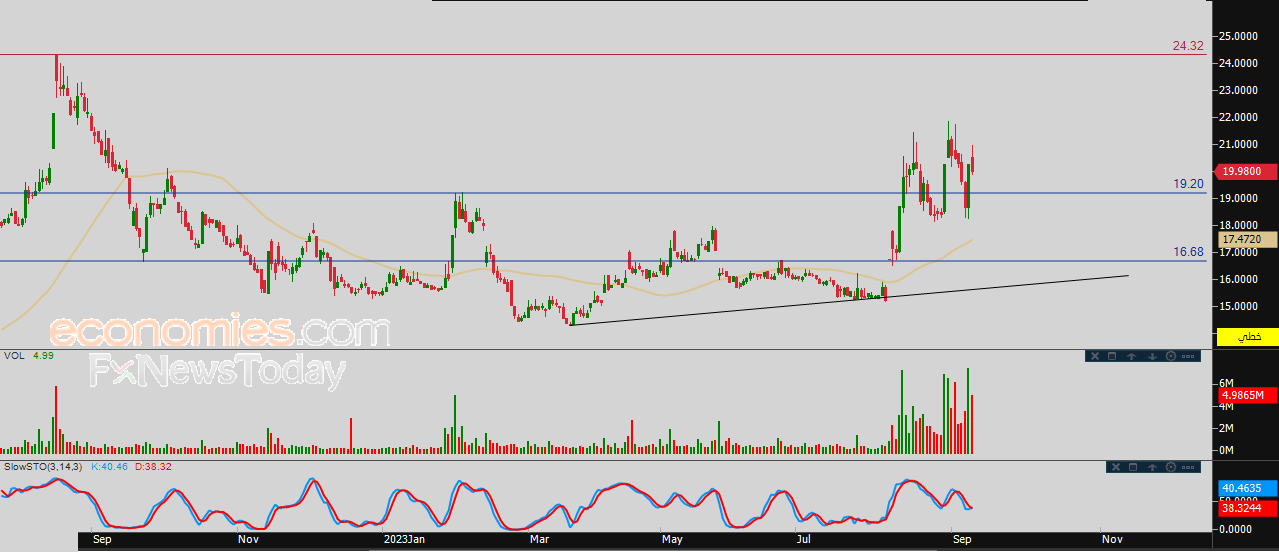Image resolution: width=1279 pixels, height=552 pixels.
Task: Close the SlowSTO indicator panel
Action: point(1116,467)
